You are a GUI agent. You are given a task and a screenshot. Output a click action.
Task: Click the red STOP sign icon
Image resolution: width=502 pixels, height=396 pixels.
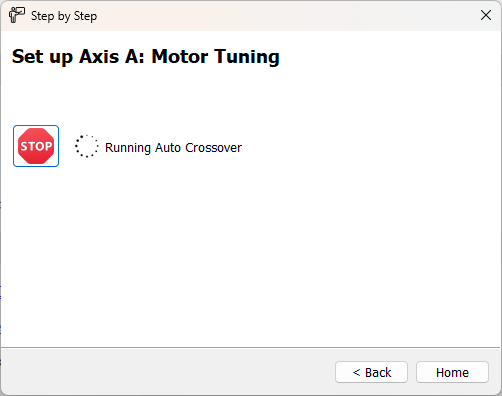coord(36,146)
